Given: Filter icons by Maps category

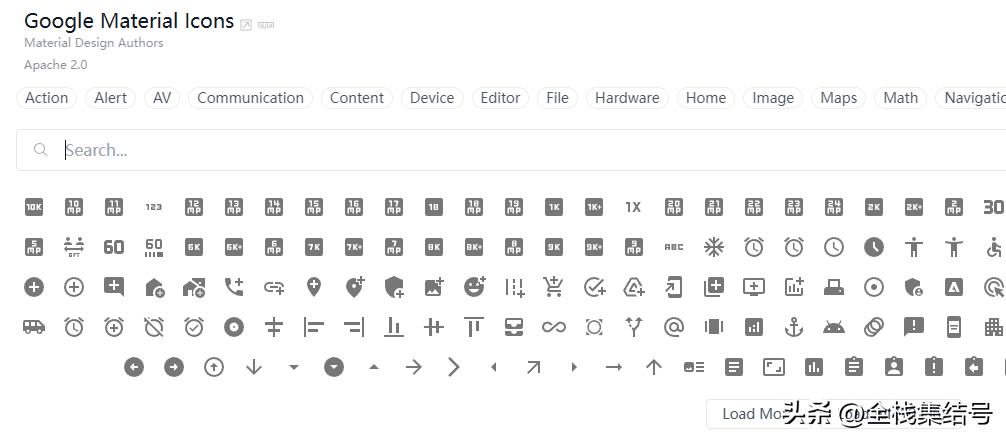Looking at the screenshot, I should point(839,98).
